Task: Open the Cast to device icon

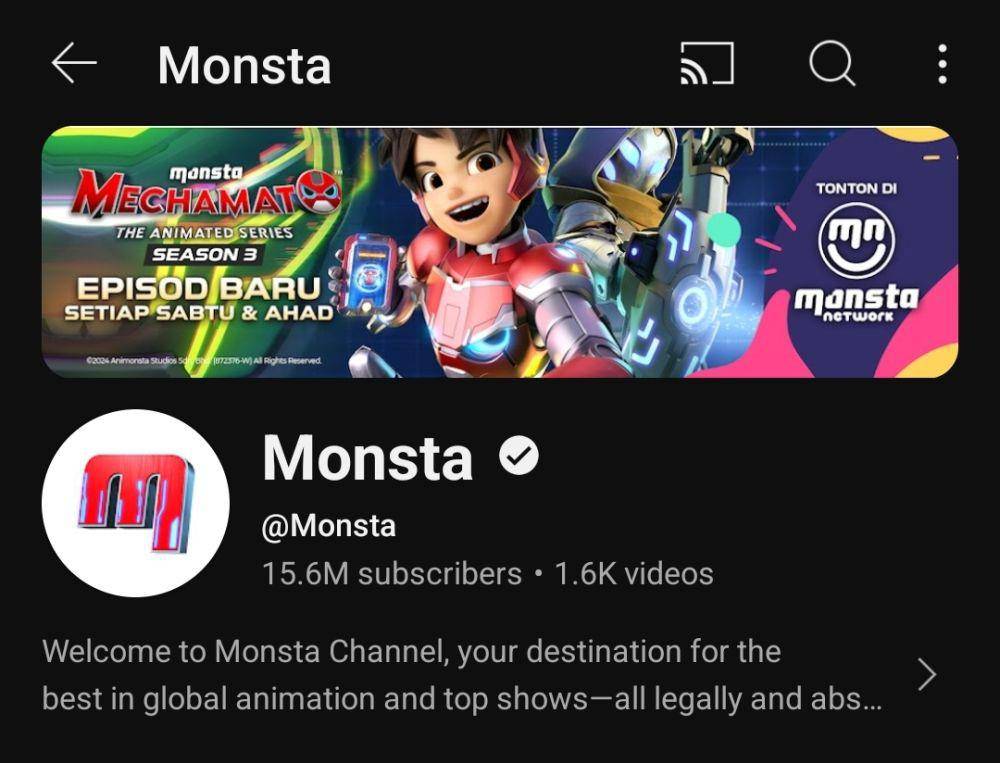Action: 707,64
